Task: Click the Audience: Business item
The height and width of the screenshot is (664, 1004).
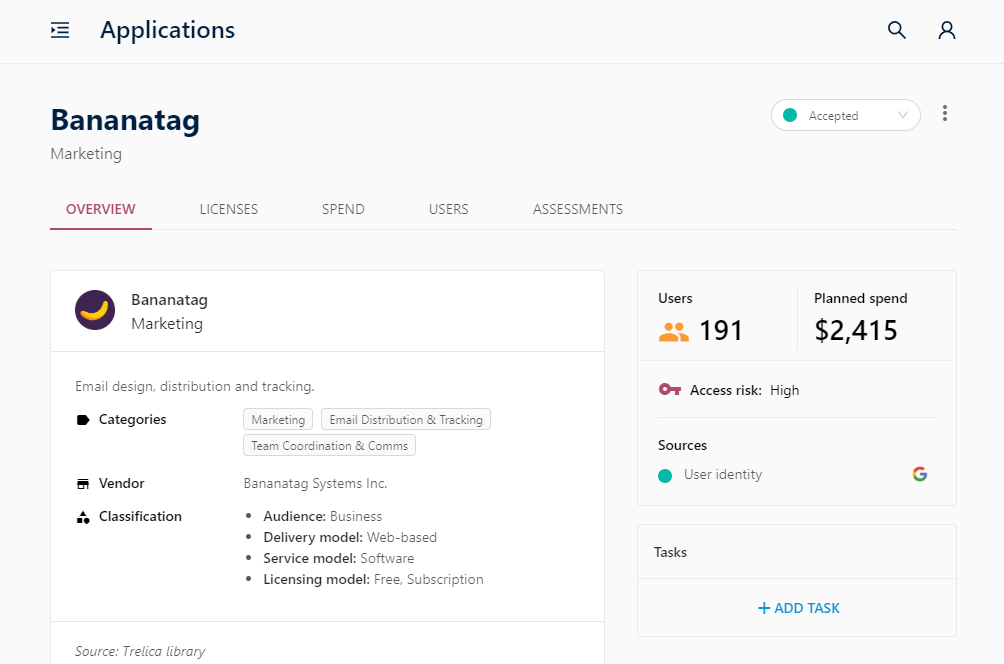Action: tap(323, 516)
